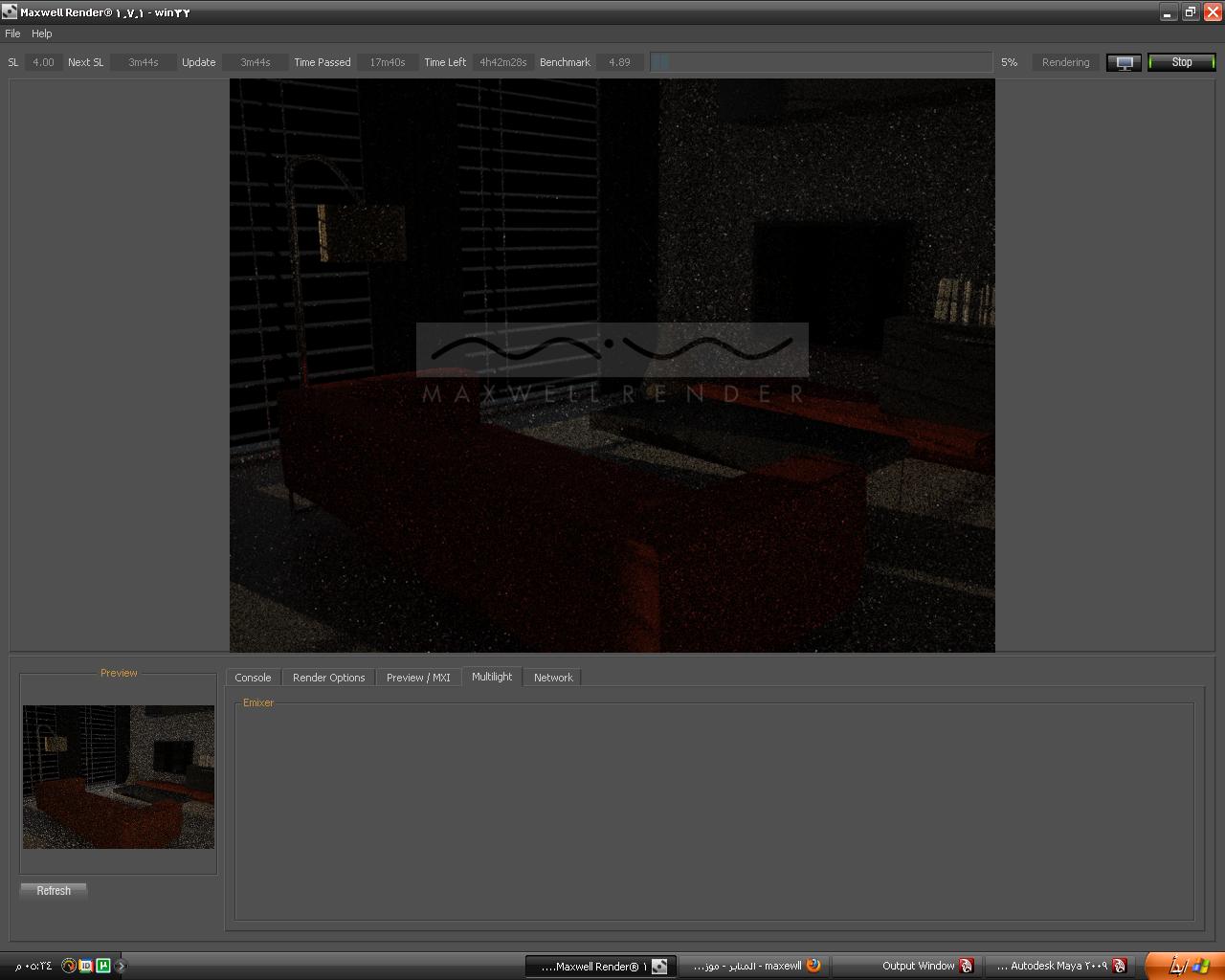Select the Multilight tab
Viewport: 1225px width, 980px height.
click(x=492, y=677)
